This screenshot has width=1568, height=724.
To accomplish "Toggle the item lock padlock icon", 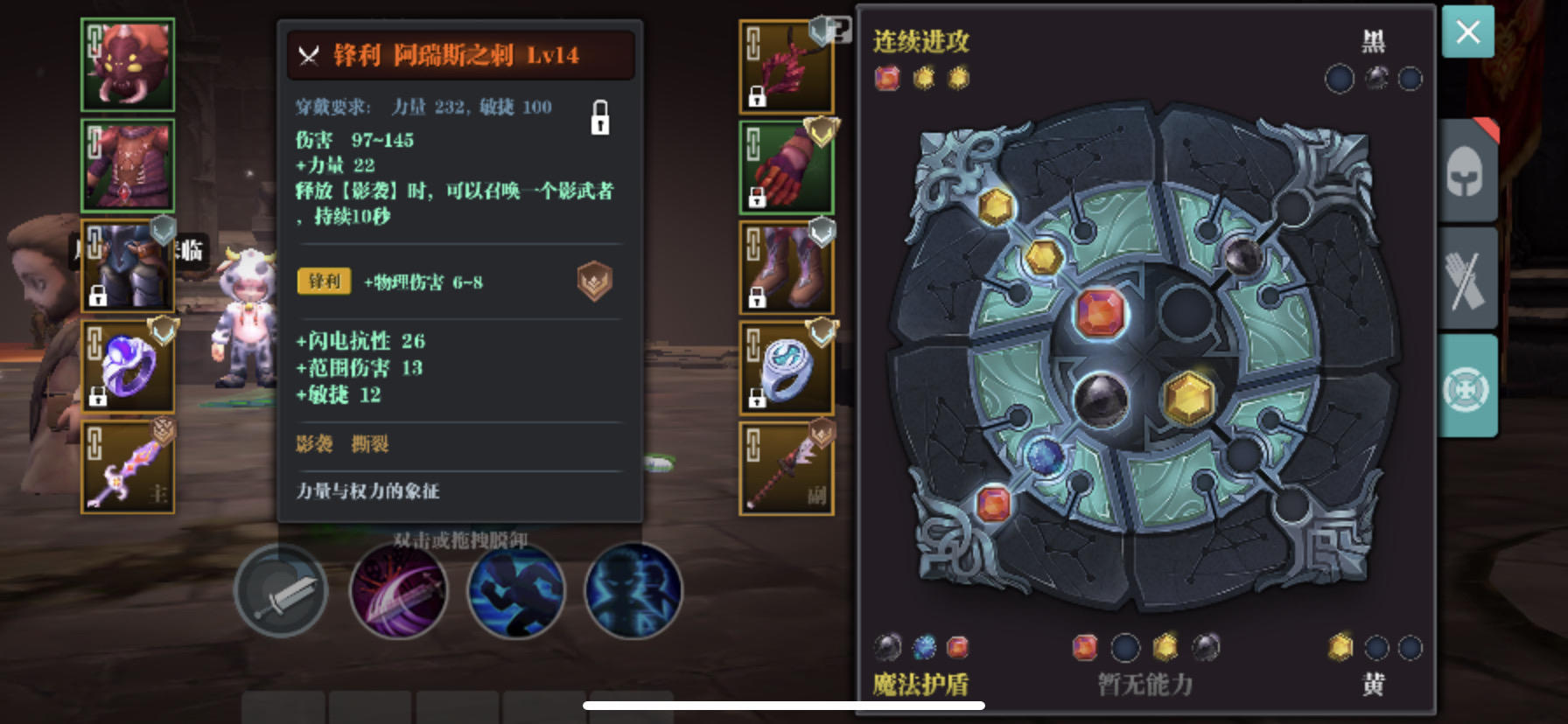I will (x=600, y=117).
